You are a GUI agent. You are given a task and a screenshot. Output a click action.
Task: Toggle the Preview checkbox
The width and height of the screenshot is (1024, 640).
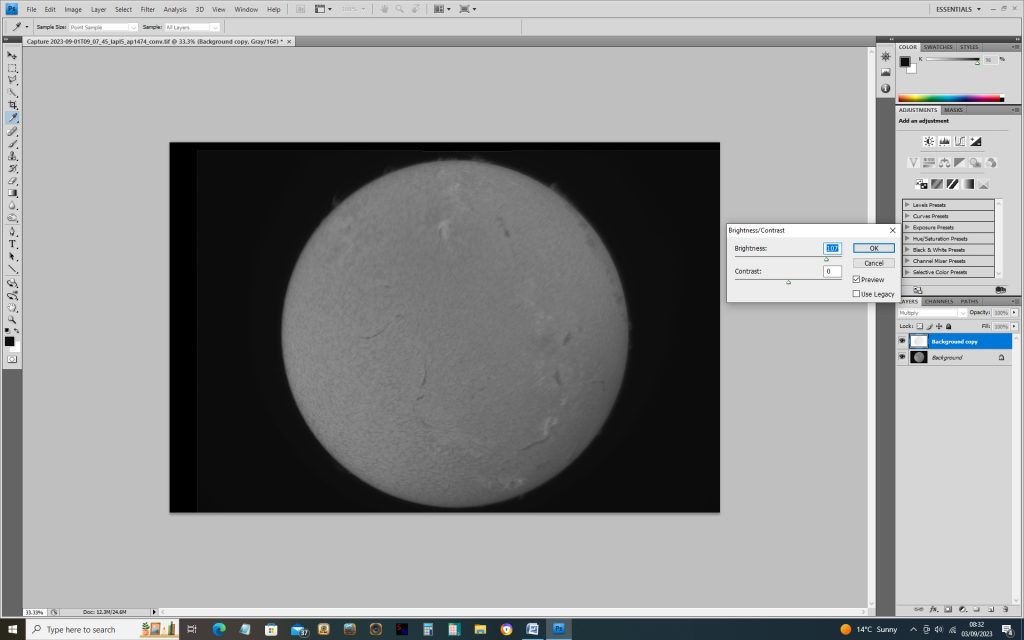click(856, 280)
